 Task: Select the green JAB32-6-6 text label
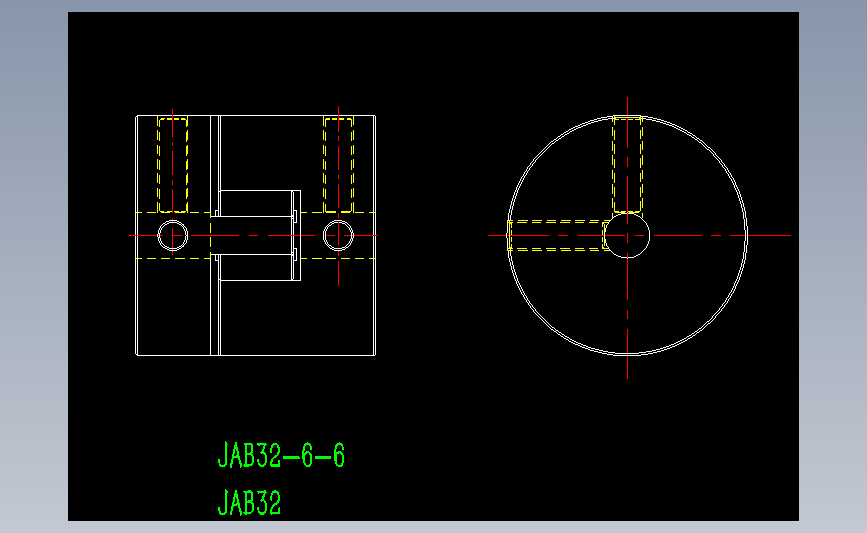point(281,455)
